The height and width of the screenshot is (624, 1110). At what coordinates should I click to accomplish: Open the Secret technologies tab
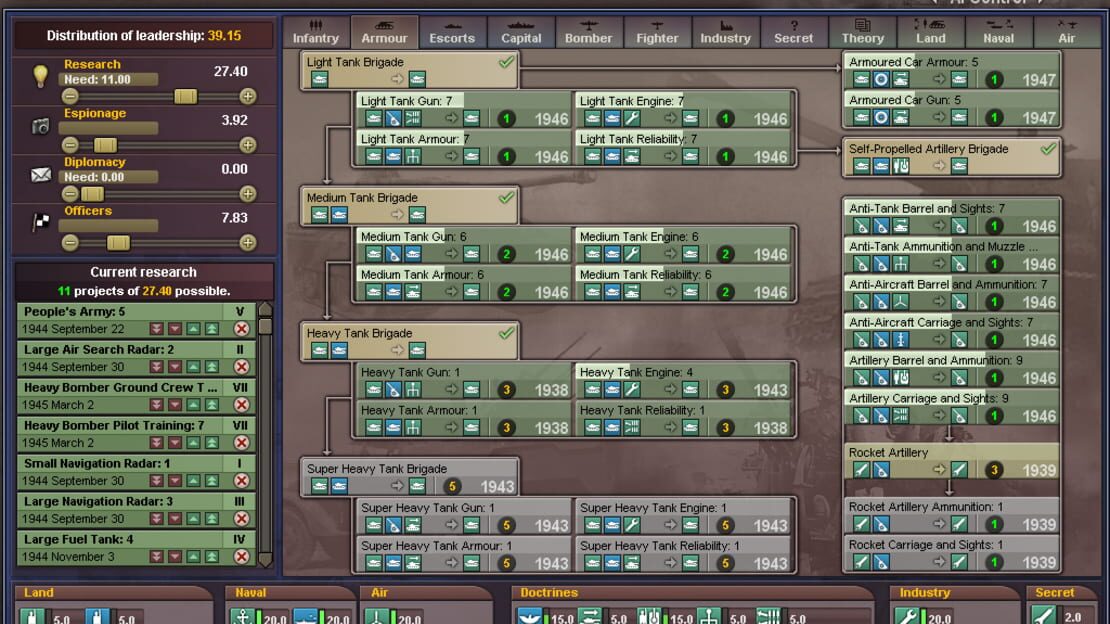(x=794, y=33)
